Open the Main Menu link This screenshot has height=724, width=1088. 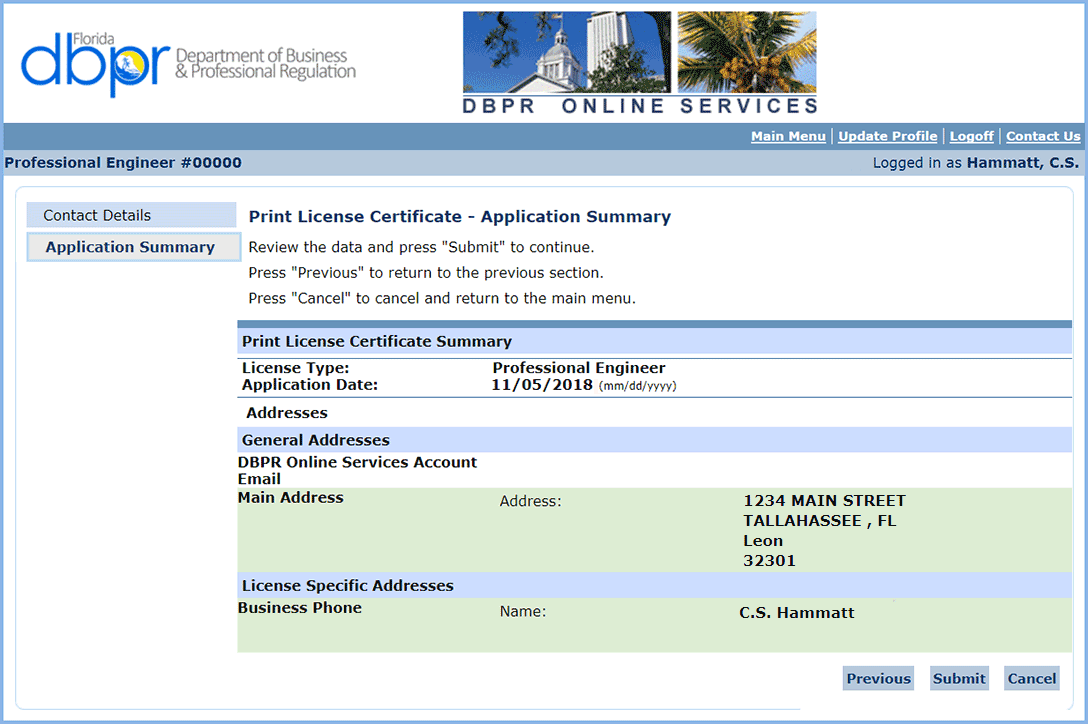788,136
